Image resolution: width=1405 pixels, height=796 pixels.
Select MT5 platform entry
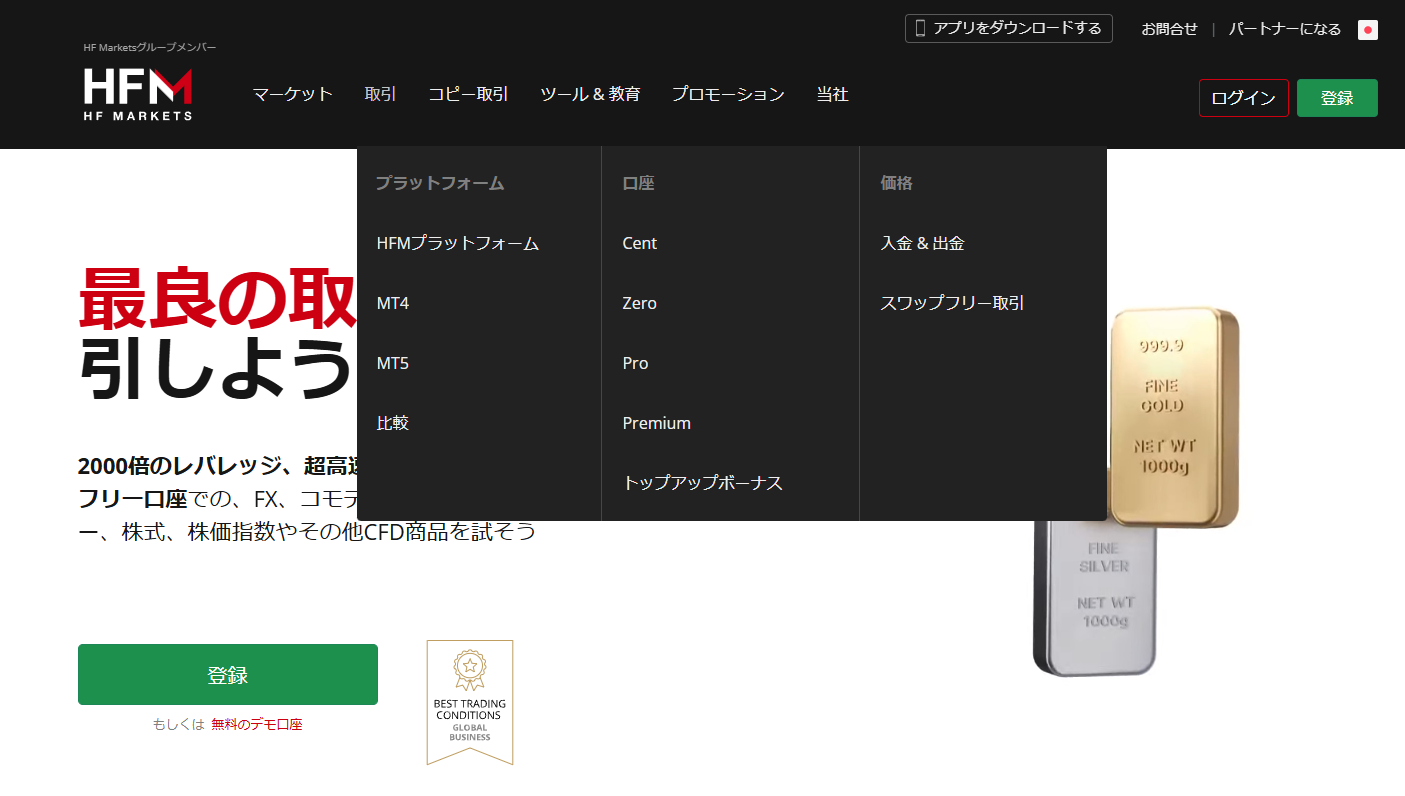(393, 363)
